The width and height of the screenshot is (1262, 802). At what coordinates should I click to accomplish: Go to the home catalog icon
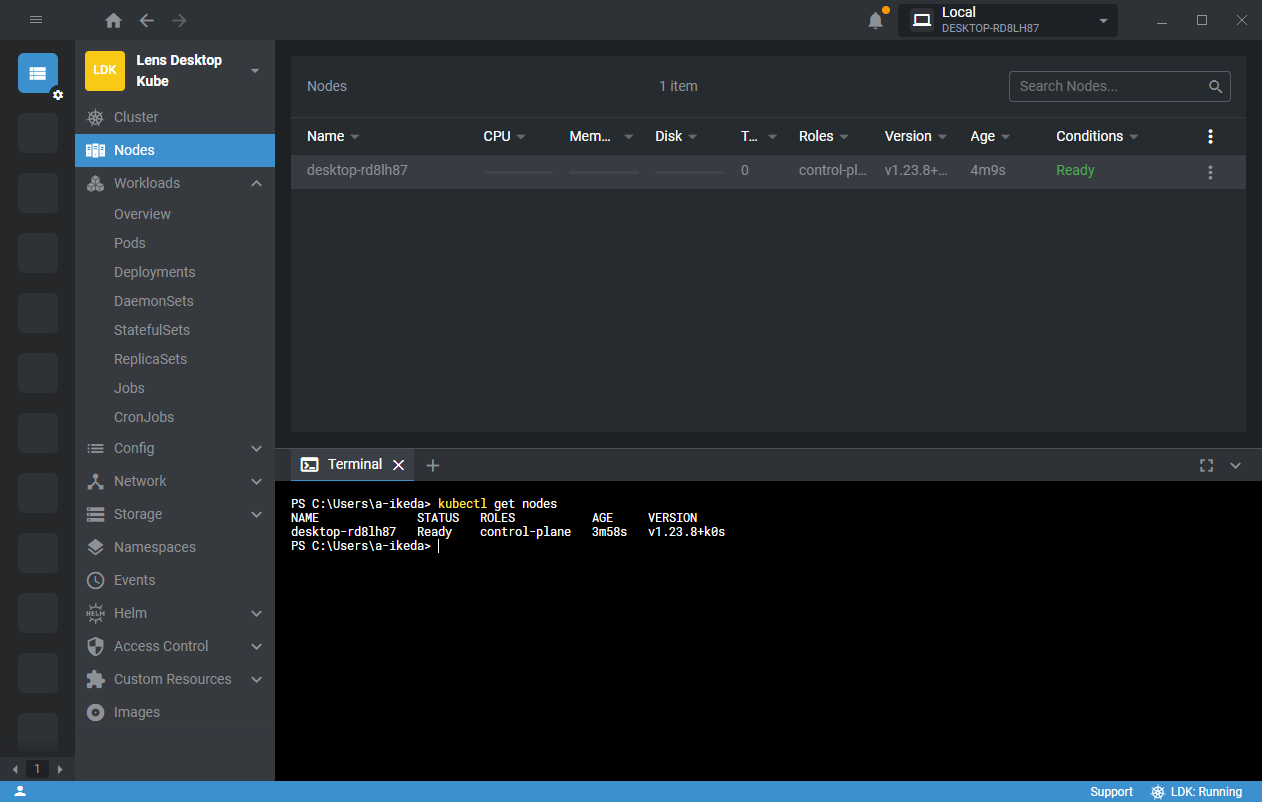(x=114, y=20)
